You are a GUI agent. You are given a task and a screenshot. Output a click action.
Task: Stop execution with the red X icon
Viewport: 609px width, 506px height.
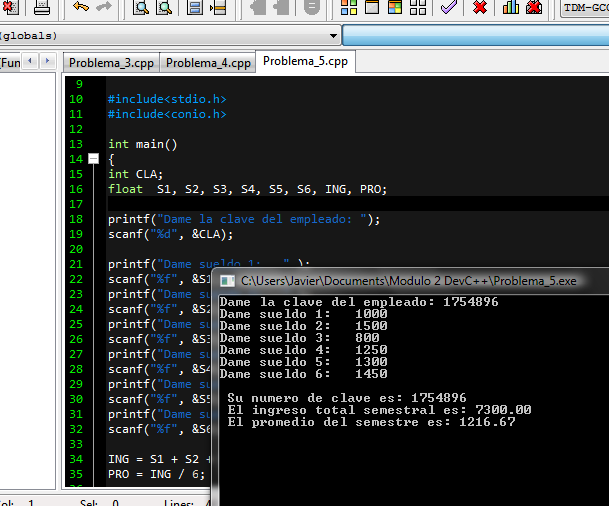tap(480, 7)
